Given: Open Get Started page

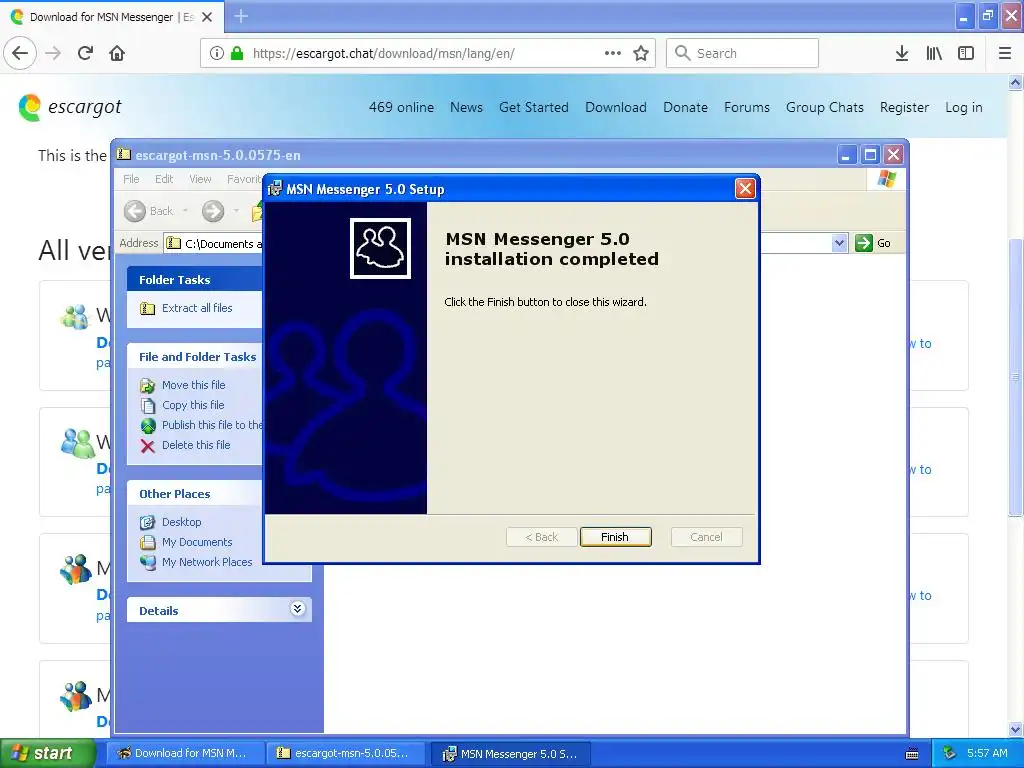Looking at the screenshot, I should pos(534,107).
